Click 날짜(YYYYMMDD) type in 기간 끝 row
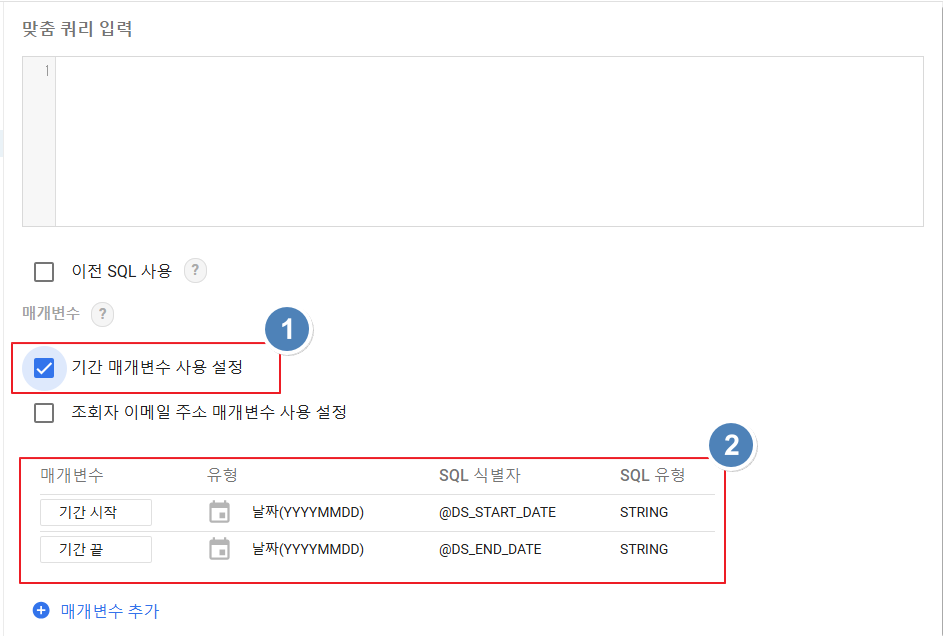Viewport: 943px width, 636px height. (308, 549)
